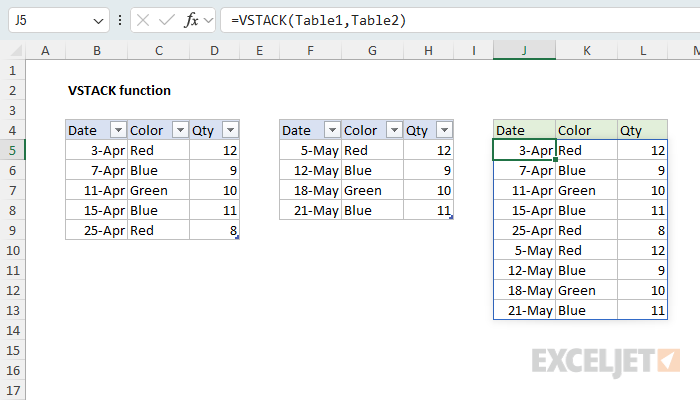Click cell '12-May' in column F
700x400 pixels.
(310, 170)
